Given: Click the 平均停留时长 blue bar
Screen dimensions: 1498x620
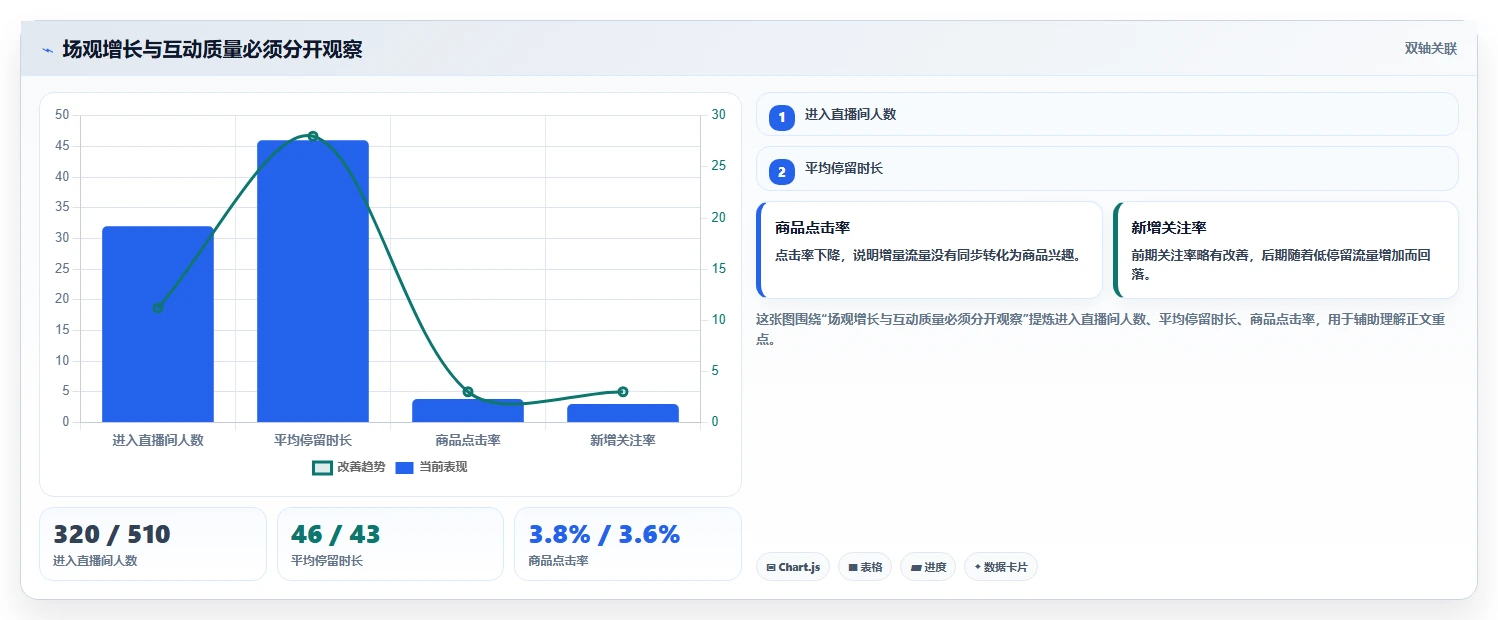Looking at the screenshot, I should coord(313,281).
